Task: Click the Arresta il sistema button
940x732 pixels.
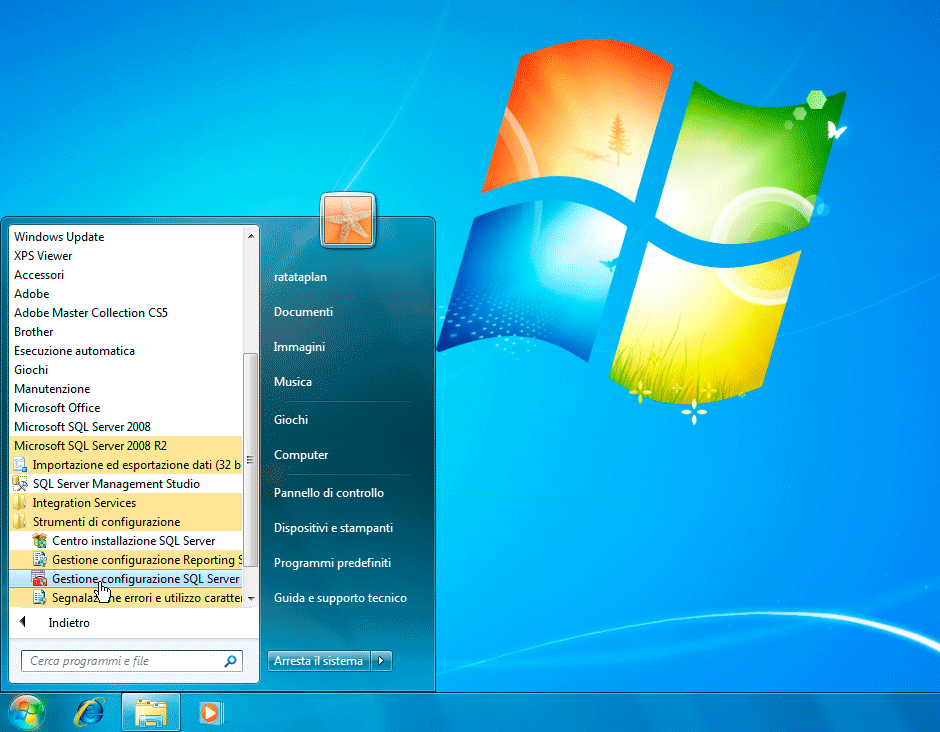Action: [x=318, y=661]
